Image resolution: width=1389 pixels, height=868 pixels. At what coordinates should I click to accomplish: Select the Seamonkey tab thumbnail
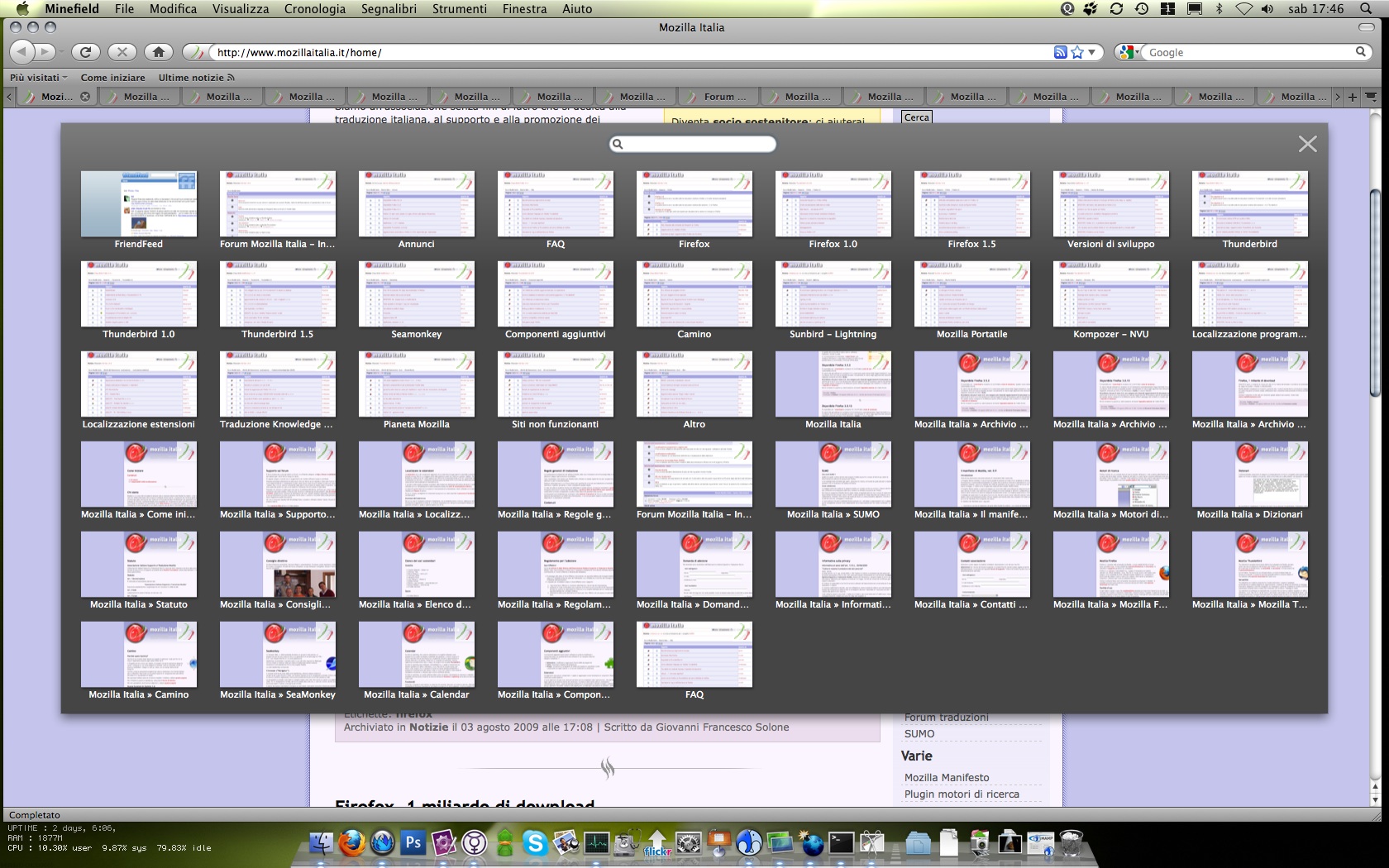417,300
